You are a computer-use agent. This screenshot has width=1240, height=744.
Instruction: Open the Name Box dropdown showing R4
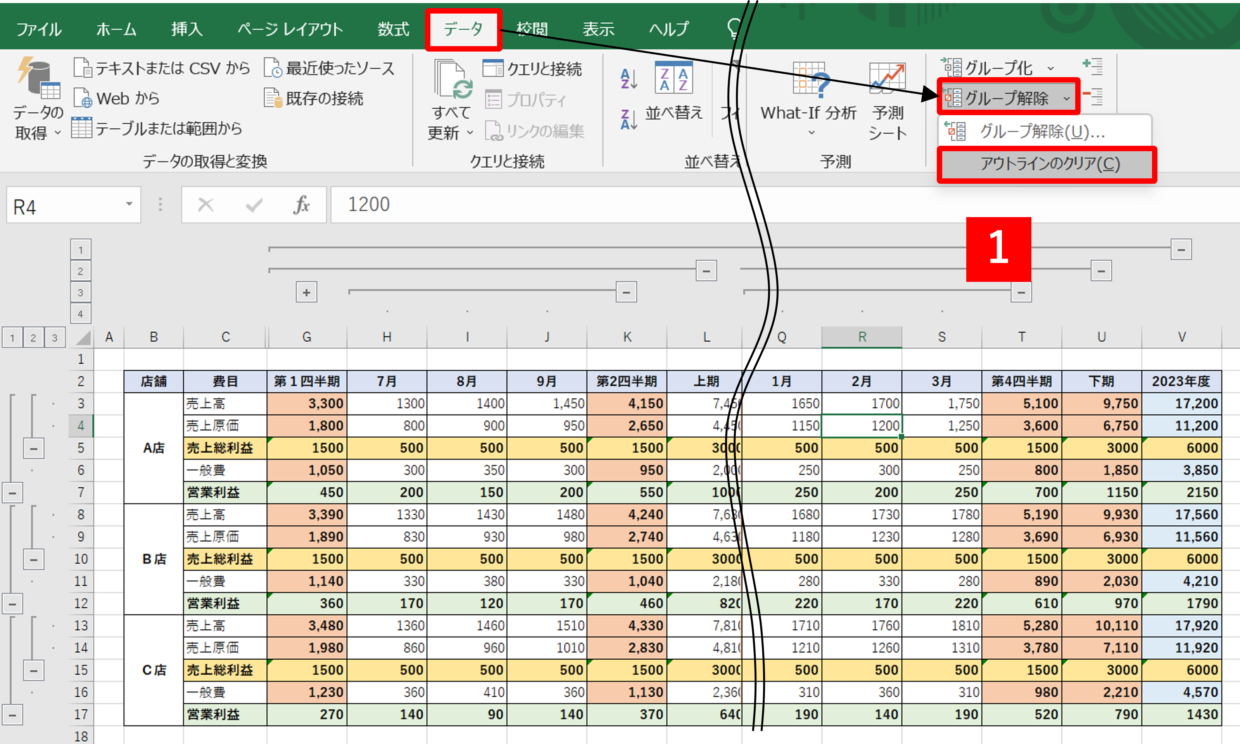coord(129,205)
